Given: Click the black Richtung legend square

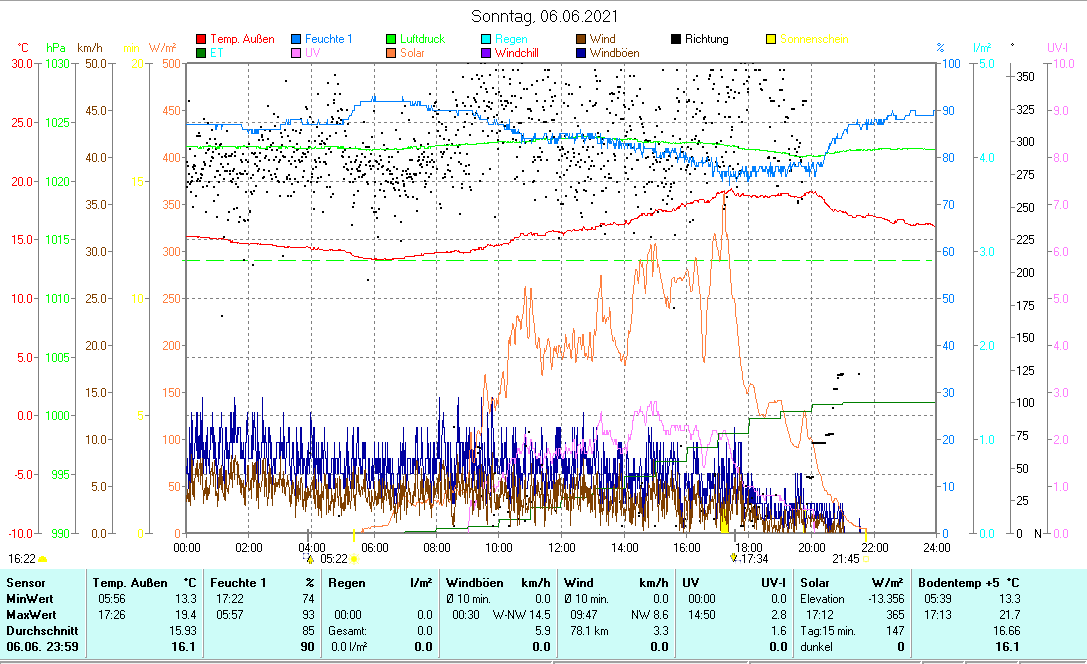Looking at the screenshot, I should pyautogui.click(x=676, y=40).
